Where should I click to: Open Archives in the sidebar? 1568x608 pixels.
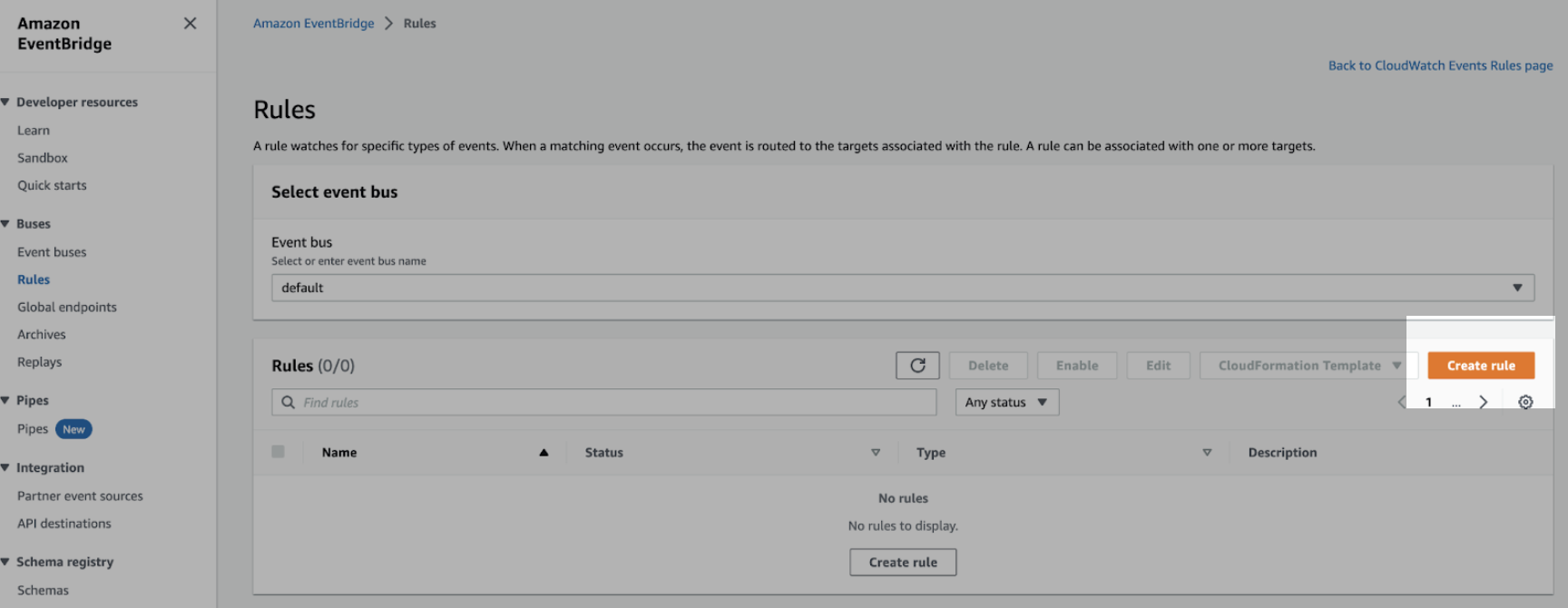click(x=42, y=334)
